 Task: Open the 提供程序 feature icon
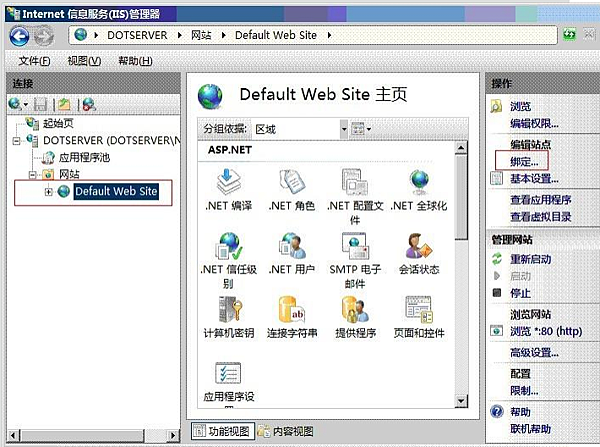click(x=355, y=309)
